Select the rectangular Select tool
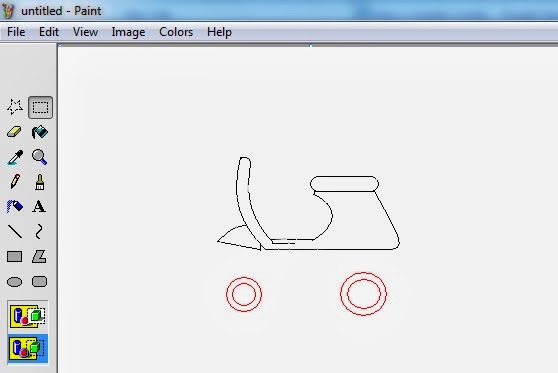 40,107
